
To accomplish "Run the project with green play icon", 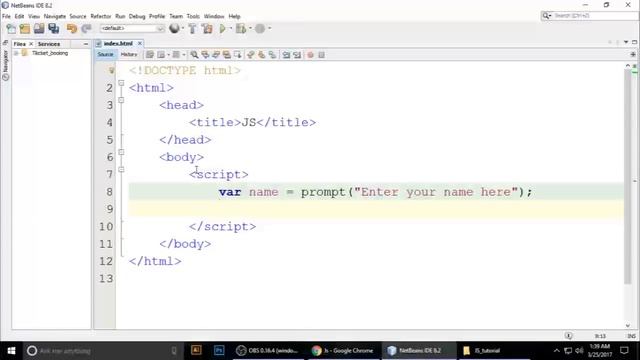I will [x=222, y=29].
